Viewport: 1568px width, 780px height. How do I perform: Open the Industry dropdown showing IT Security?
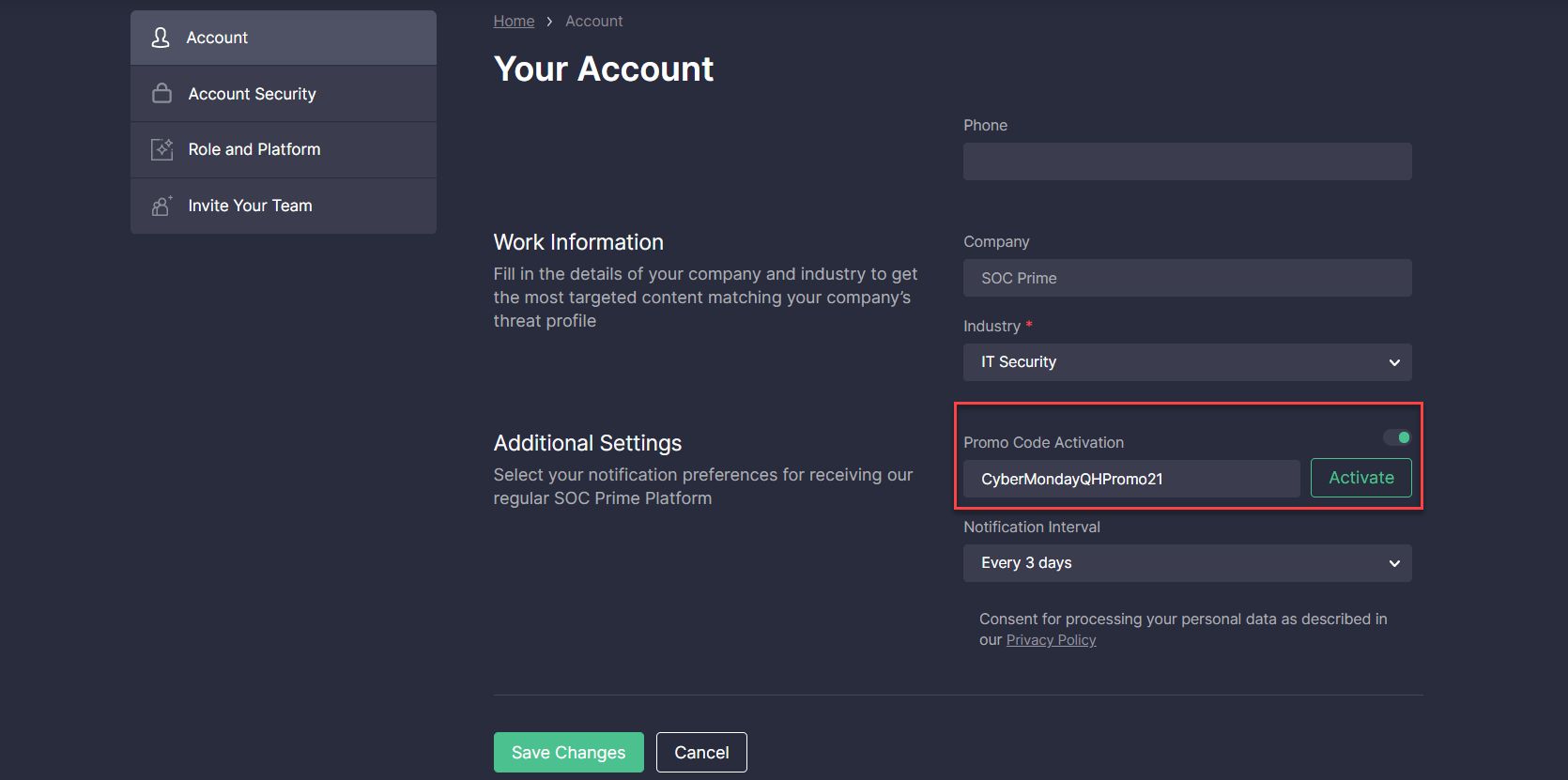1187,362
